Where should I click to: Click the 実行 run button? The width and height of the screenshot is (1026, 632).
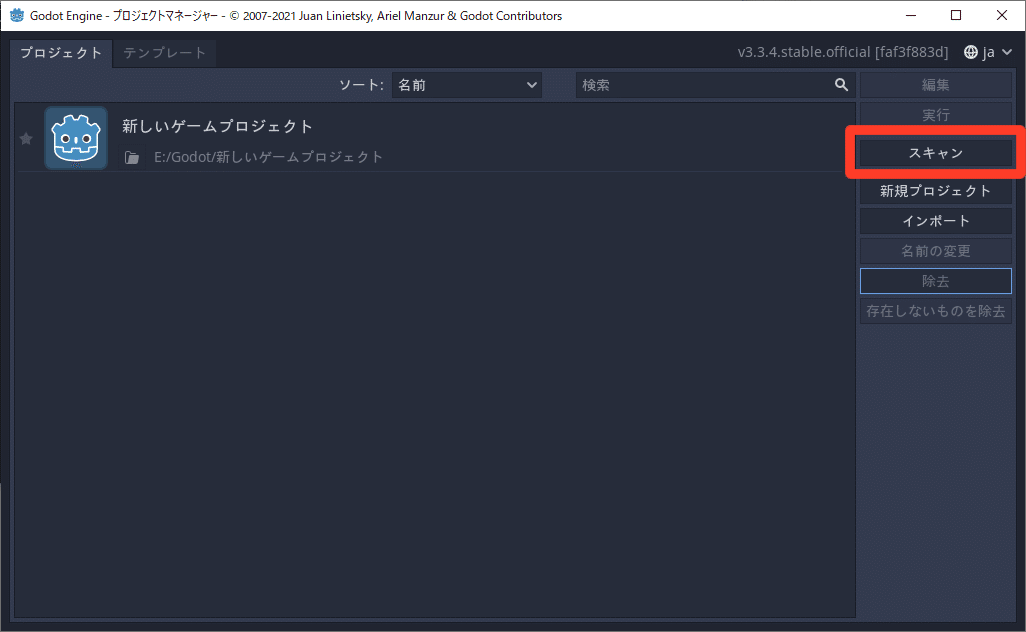935,115
